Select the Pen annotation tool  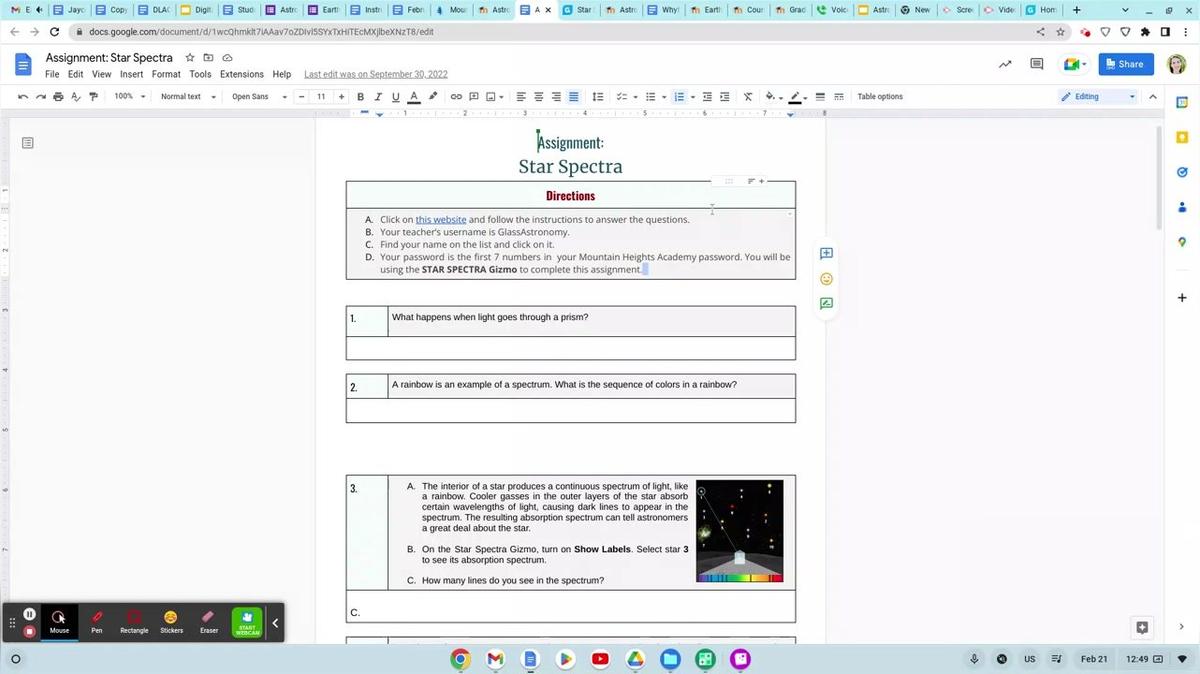97,621
